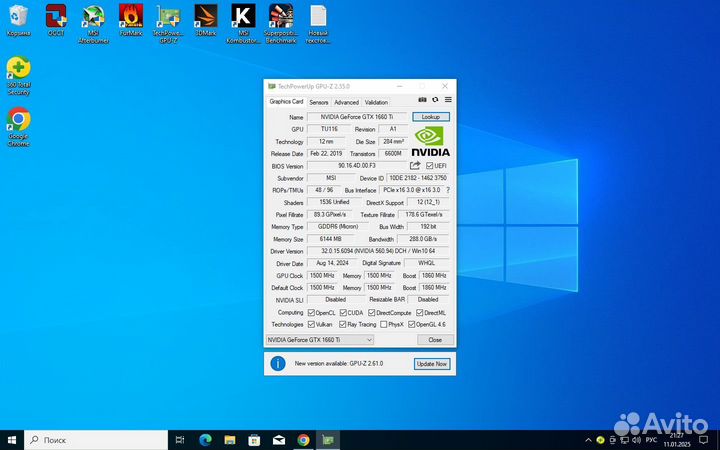Screen dimensions: 720x450
Task: Click the BIOS export share icon
Action: (x=415, y=165)
